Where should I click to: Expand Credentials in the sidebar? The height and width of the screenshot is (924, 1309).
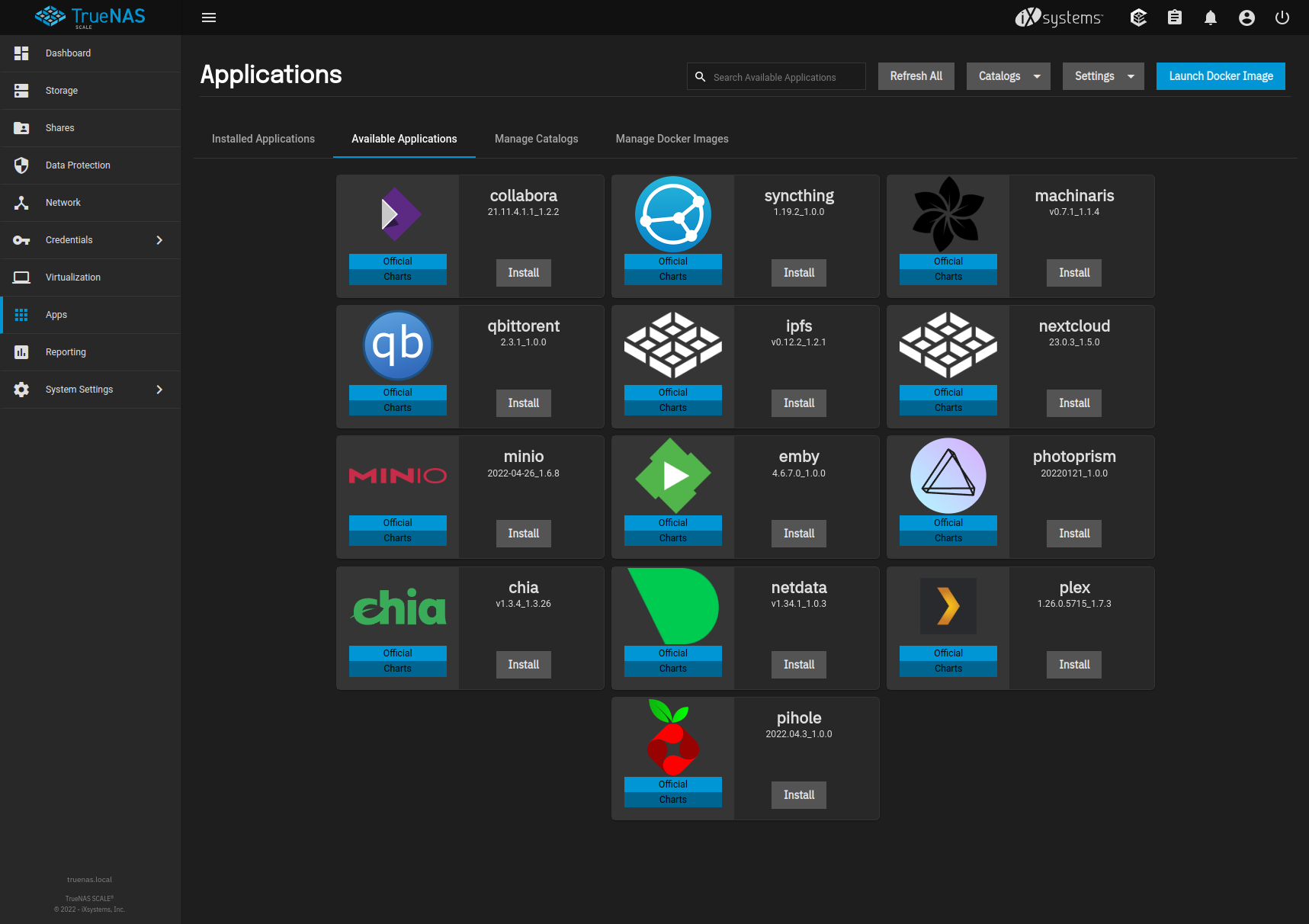pyautogui.click(x=90, y=240)
